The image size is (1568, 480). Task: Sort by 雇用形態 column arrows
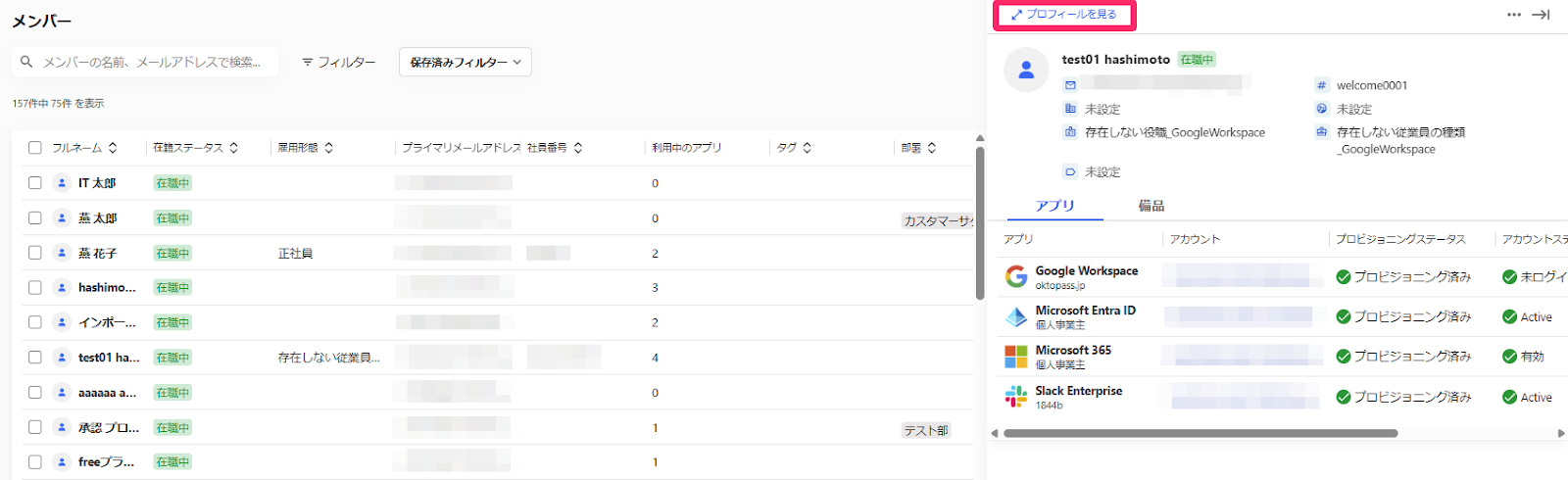coord(328,148)
